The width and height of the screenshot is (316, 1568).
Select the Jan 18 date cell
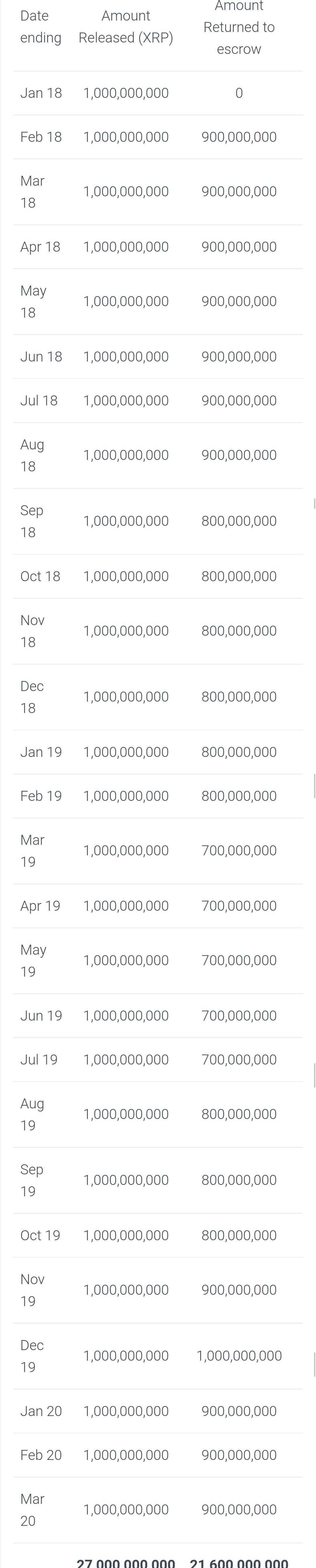coord(41,93)
